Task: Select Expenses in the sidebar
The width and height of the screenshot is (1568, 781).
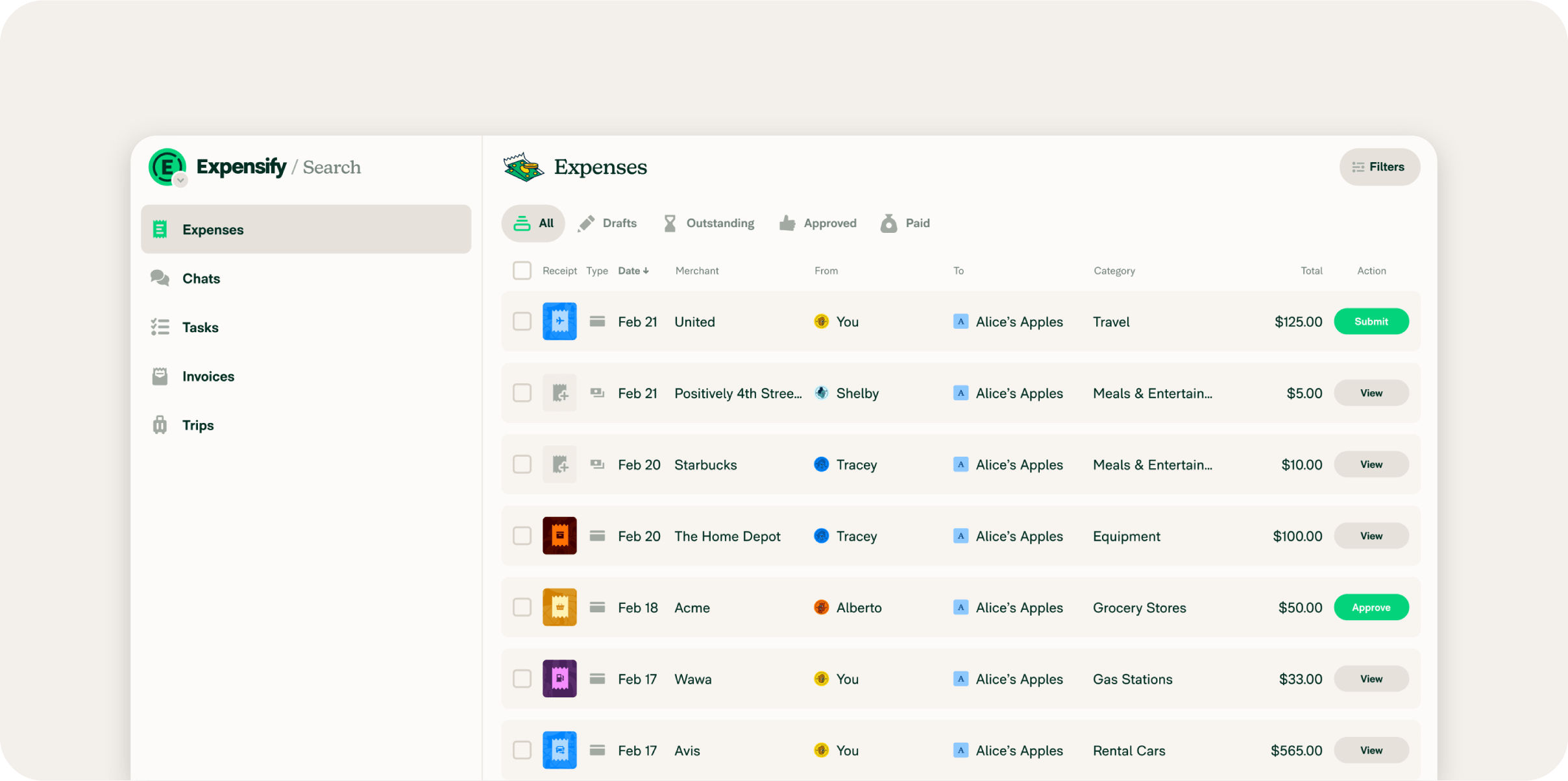Action: click(x=212, y=229)
